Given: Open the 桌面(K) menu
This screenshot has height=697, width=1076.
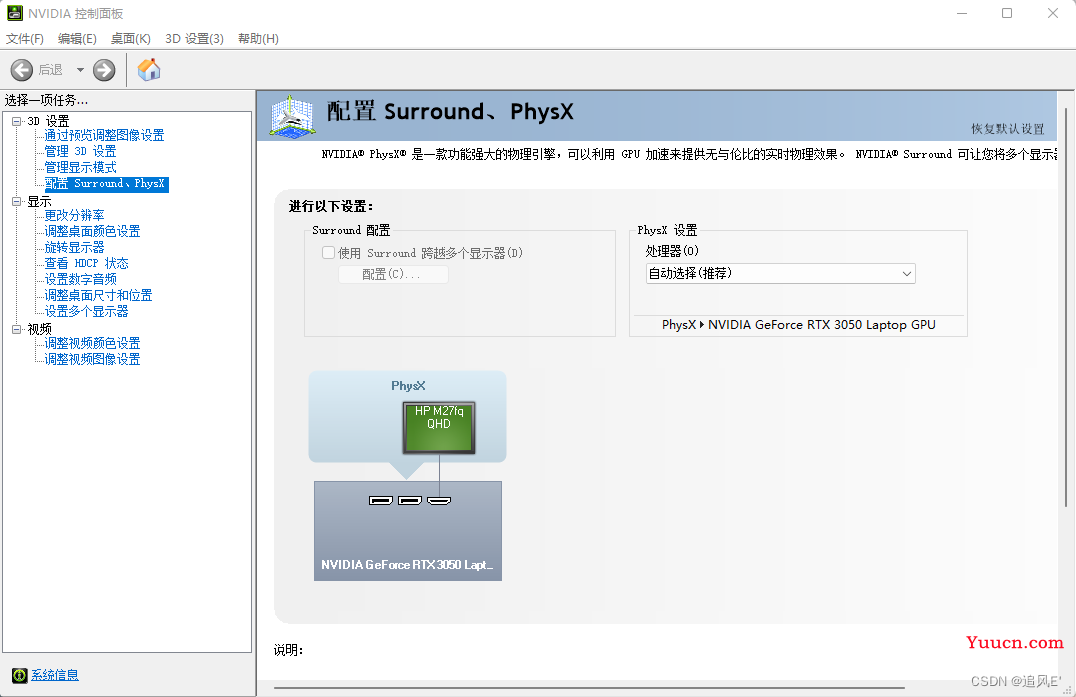Looking at the screenshot, I should [x=130, y=38].
